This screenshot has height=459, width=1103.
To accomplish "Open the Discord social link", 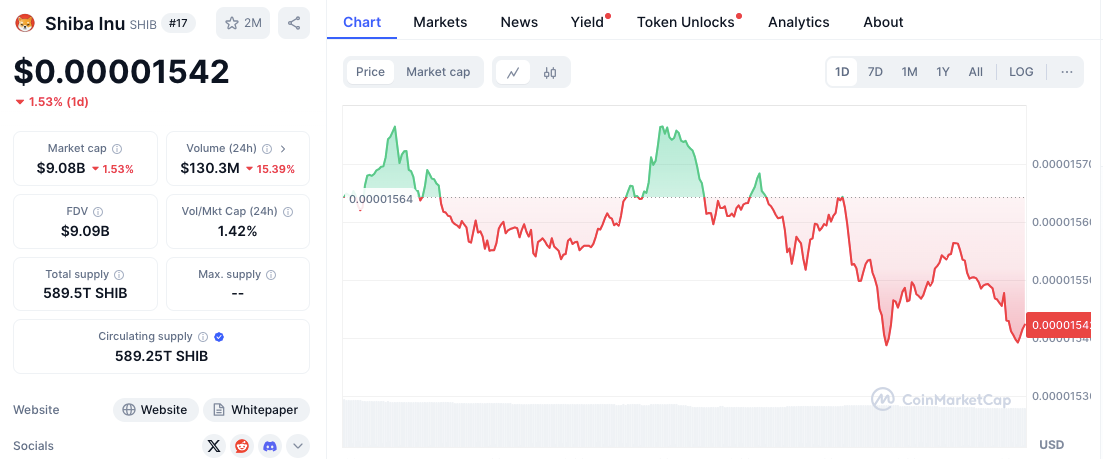I will [x=270, y=446].
